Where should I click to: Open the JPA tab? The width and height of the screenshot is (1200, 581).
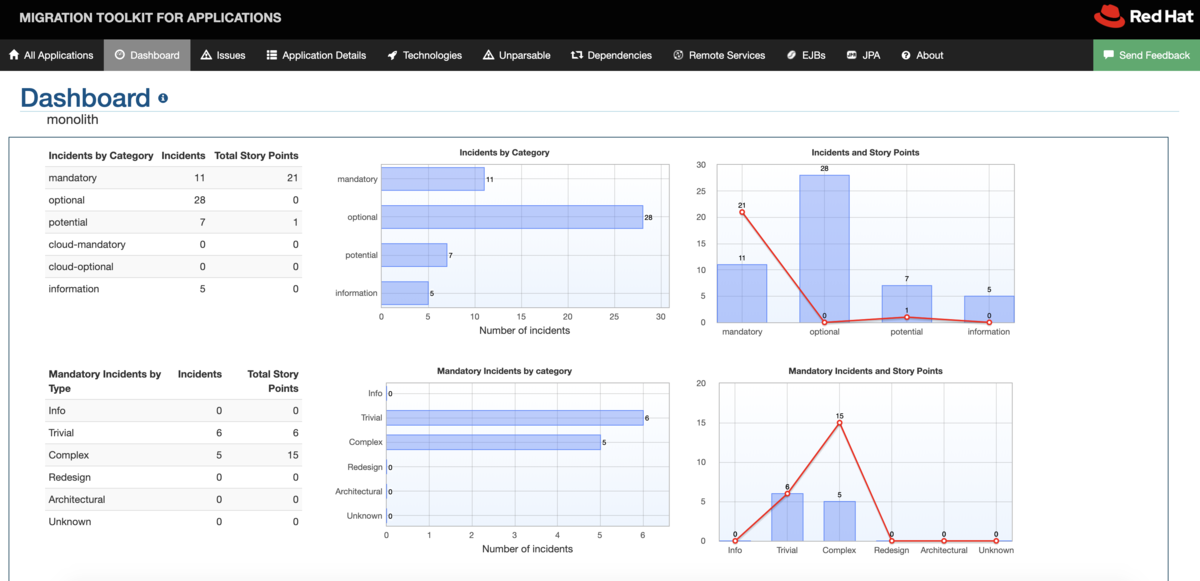tap(863, 55)
